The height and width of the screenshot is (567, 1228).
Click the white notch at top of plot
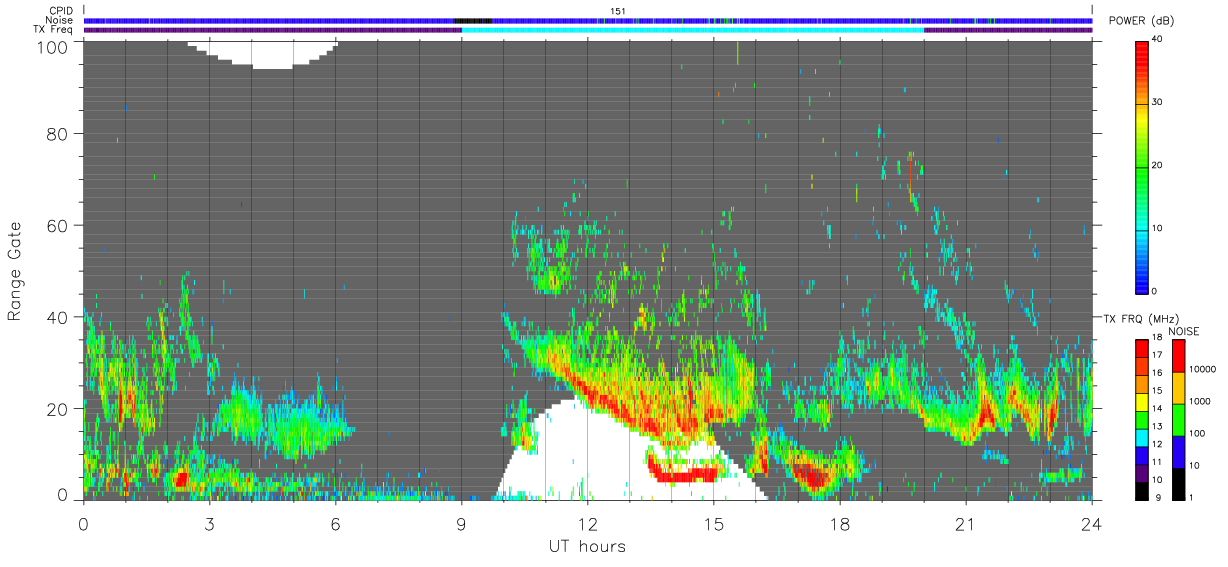click(263, 53)
